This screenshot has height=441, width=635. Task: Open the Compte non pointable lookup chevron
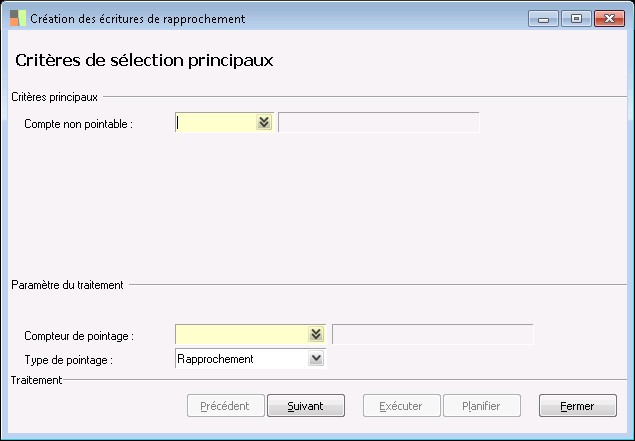tap(264, 123)
